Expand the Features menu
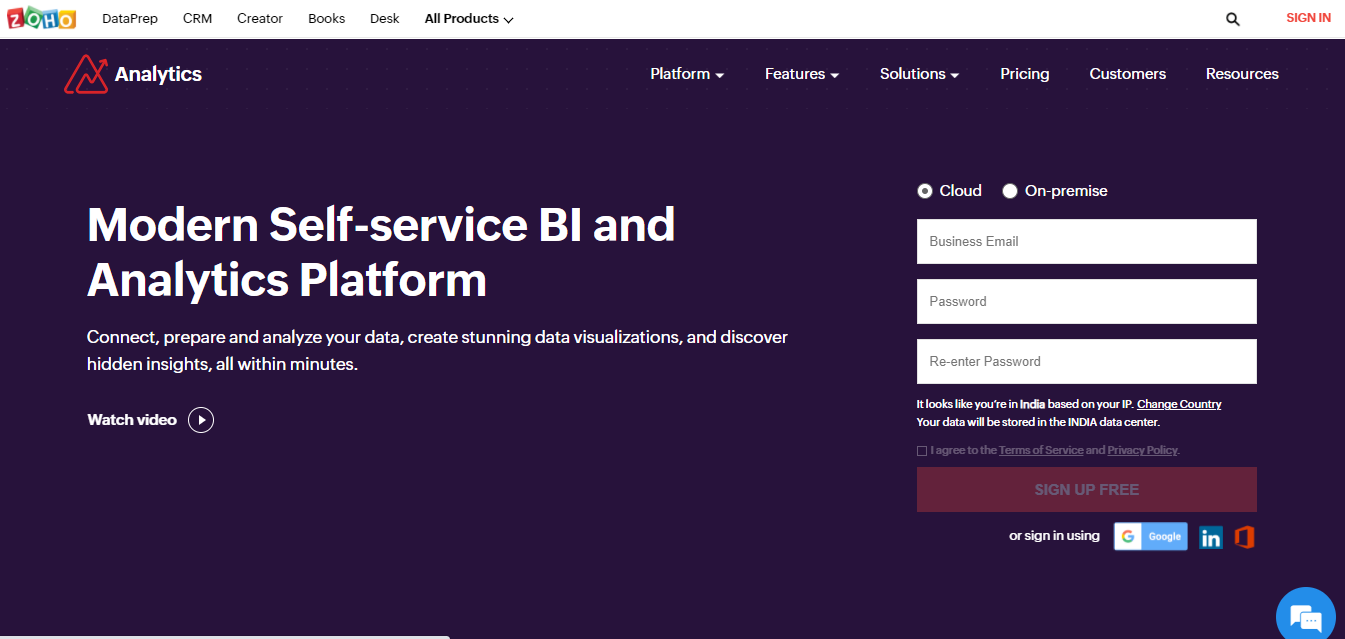 point(802,74)
